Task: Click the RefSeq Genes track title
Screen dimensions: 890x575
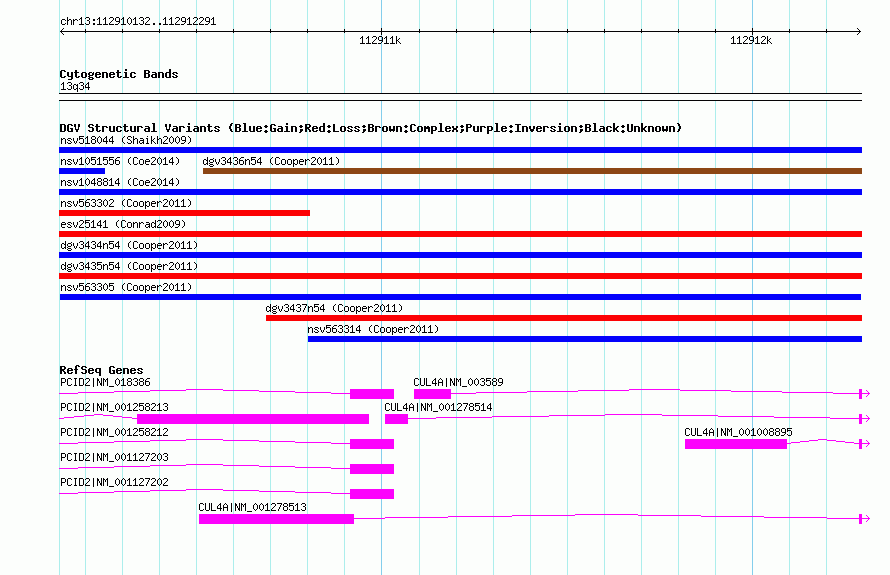Action: pyautogui.click(x=102, y=370)
